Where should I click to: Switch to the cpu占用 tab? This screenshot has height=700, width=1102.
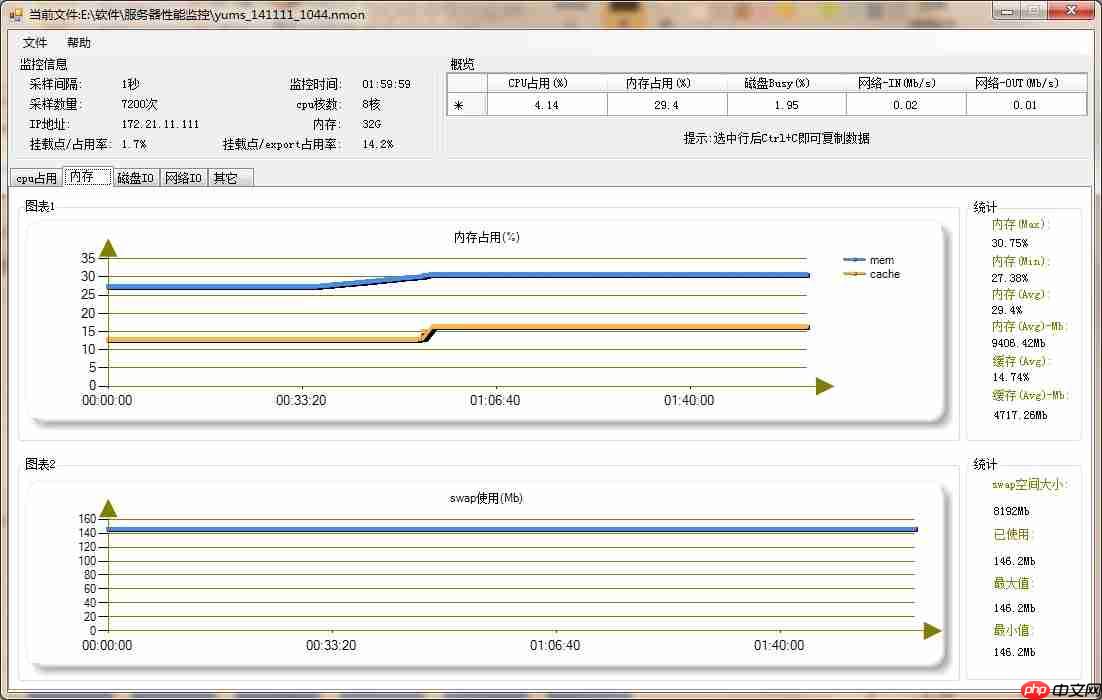(34, 177)
